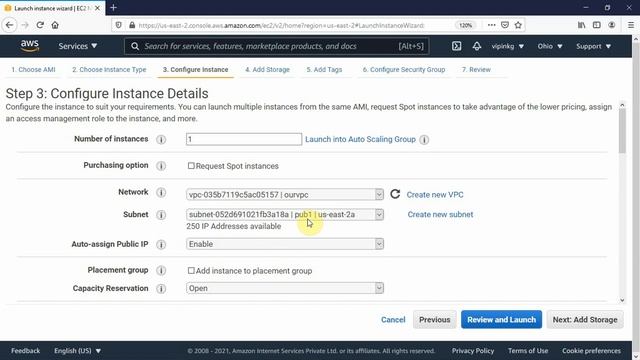Open a new browser tab
Image resolution: width=640 pixels, height=360 pixels.
coord(113,8)
